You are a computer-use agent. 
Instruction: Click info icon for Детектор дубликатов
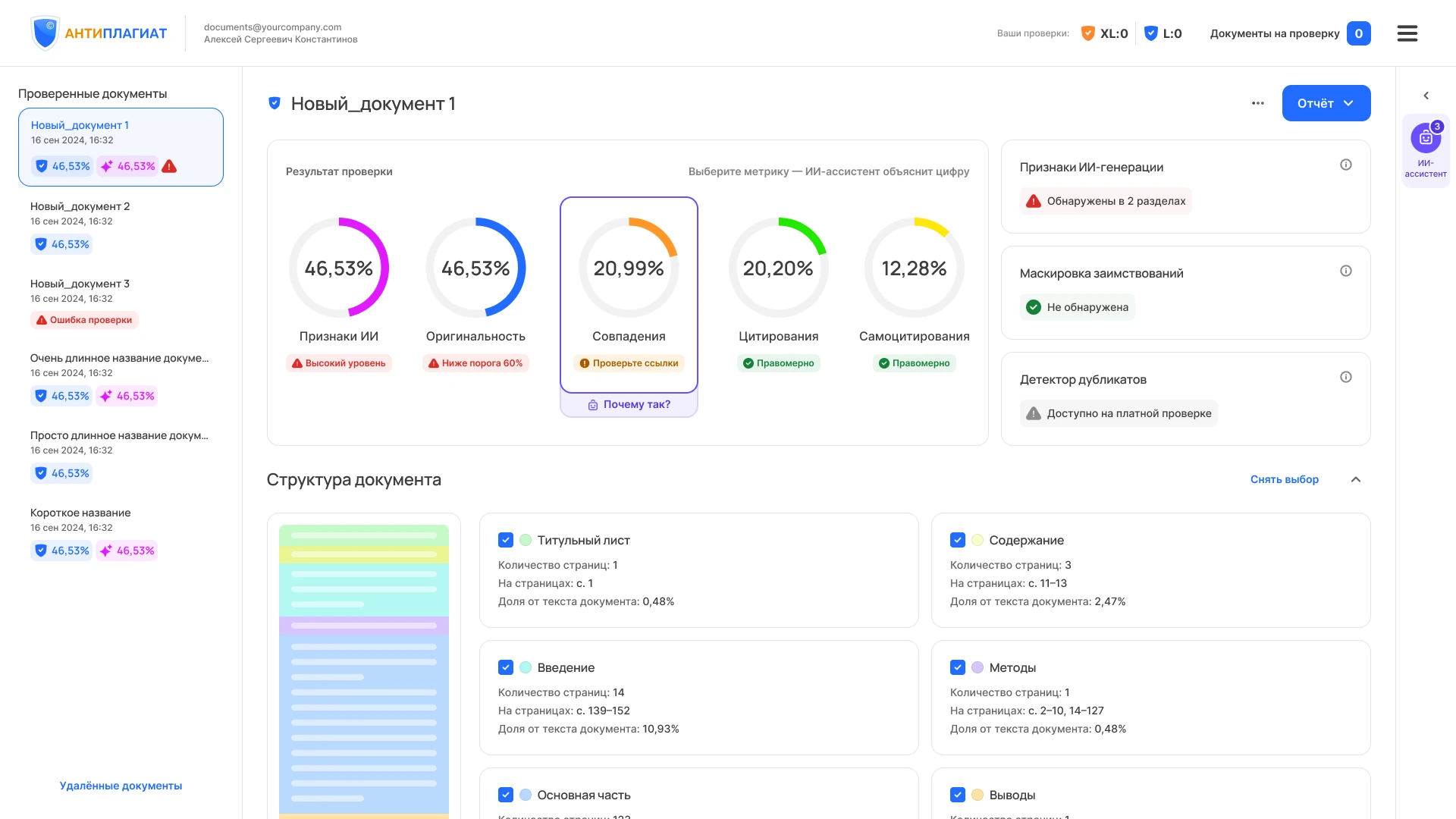[x=1346, y=377]
